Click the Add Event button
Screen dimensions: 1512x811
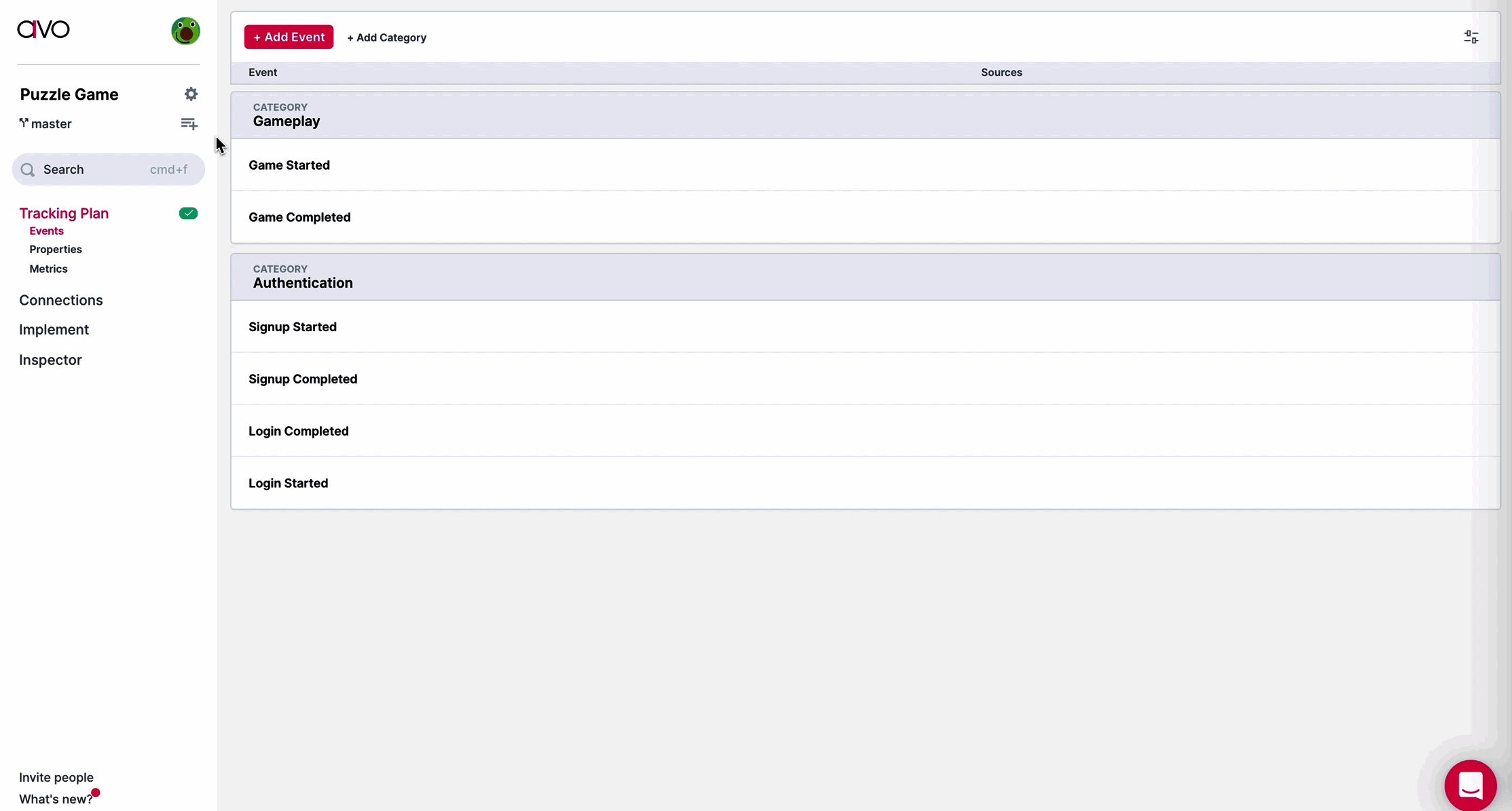point(289,37)
